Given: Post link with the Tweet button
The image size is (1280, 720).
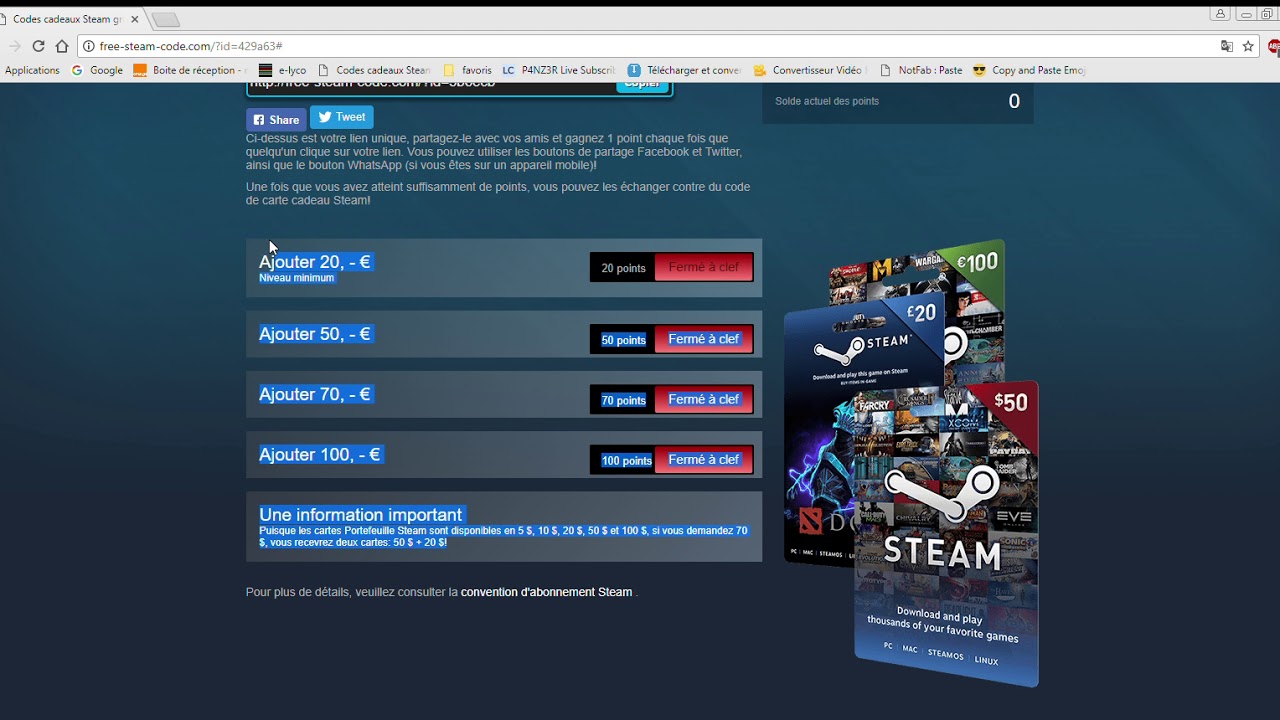Looking at the screenshot, I should point(341,117).
